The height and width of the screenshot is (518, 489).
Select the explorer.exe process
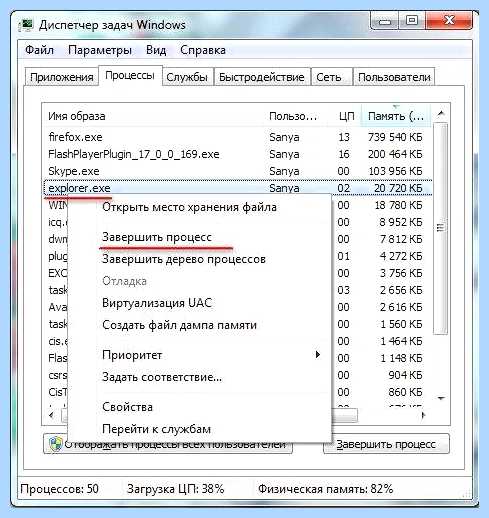pos(238,188)
